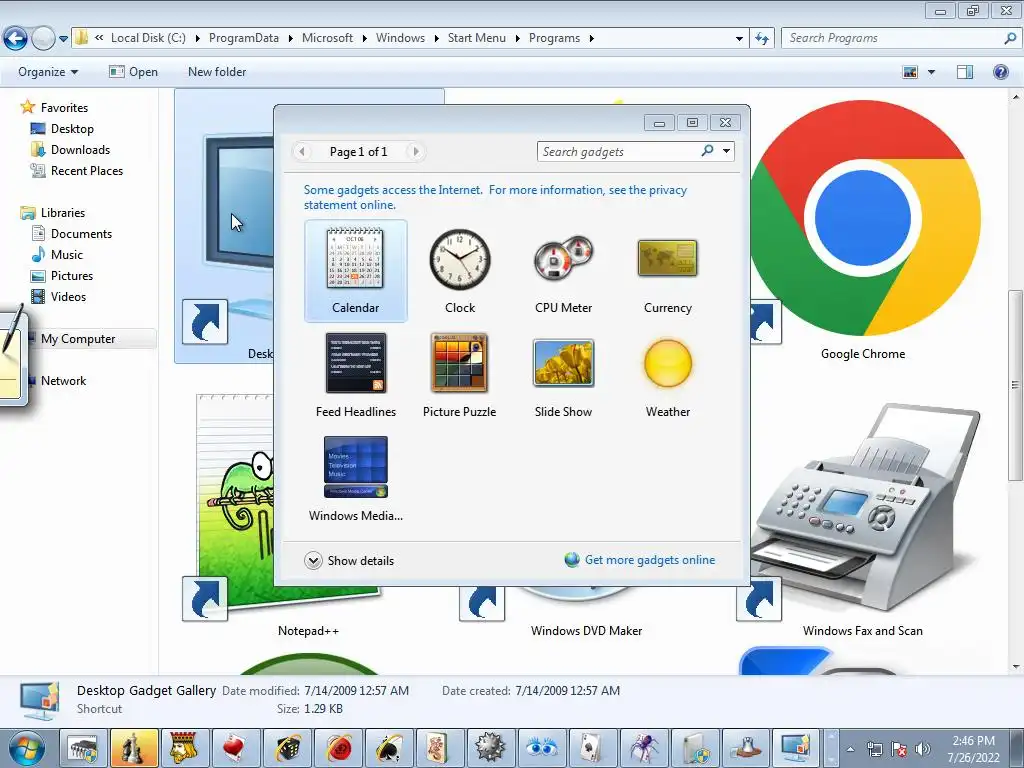Expand Show details in gadget gallery
This screenshot has width=1024, height=768.
click(x=349, y=560)
